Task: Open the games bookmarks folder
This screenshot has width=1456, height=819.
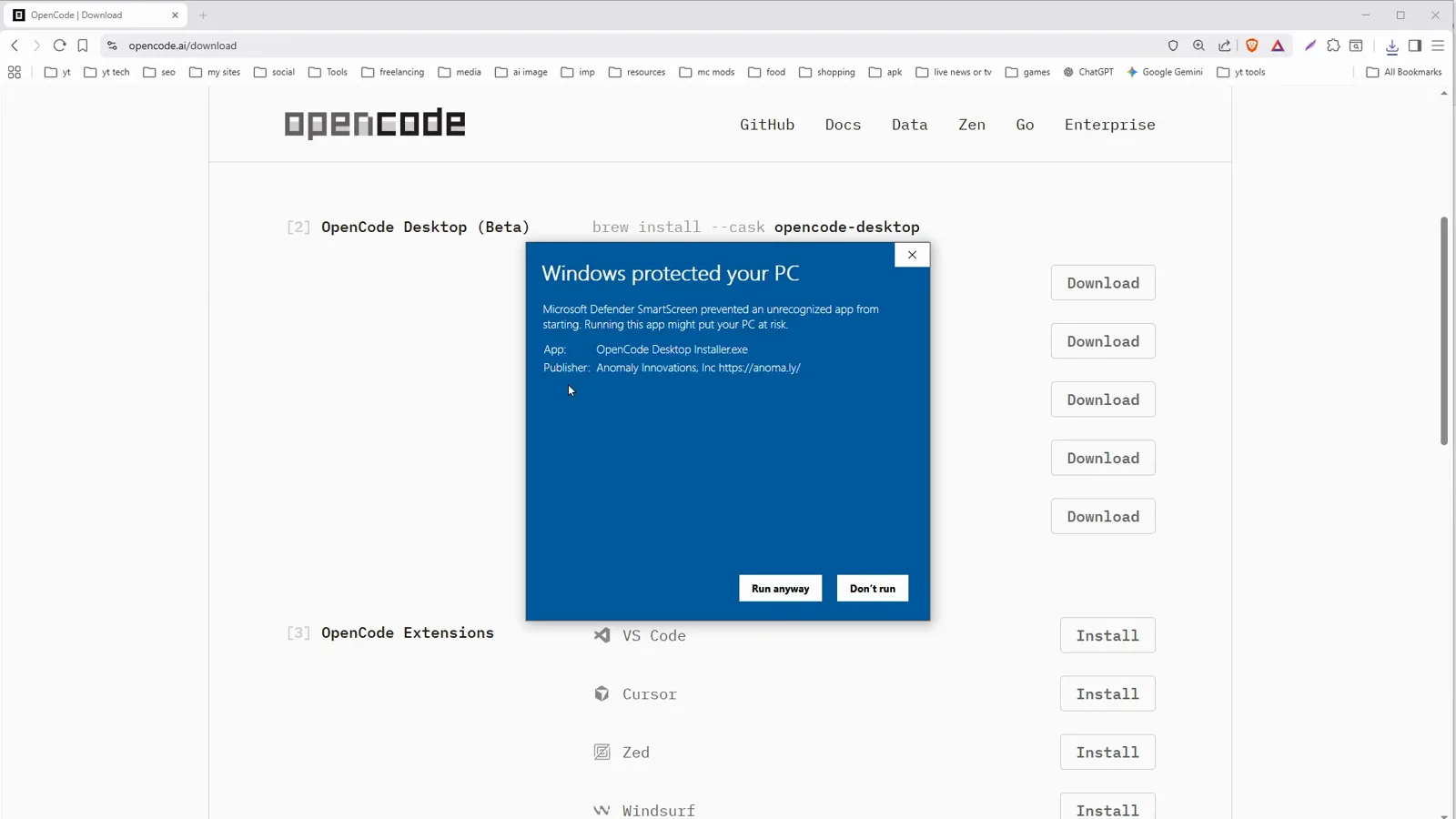Action: 1027,72
